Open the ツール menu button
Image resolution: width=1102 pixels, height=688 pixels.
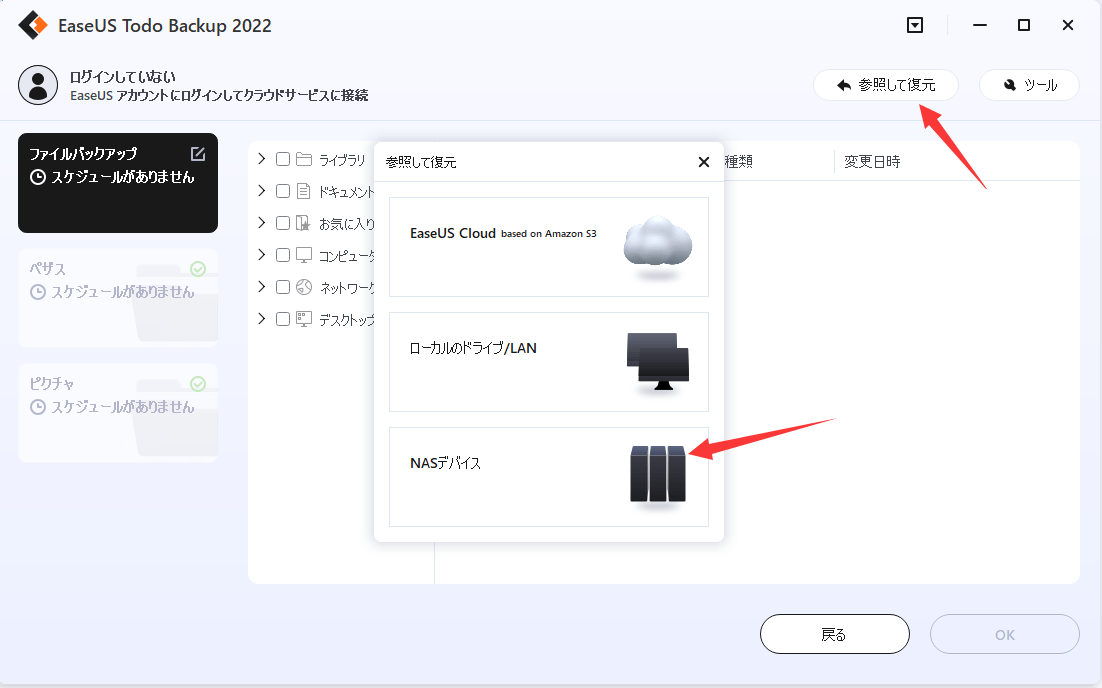coord(1030,85)
